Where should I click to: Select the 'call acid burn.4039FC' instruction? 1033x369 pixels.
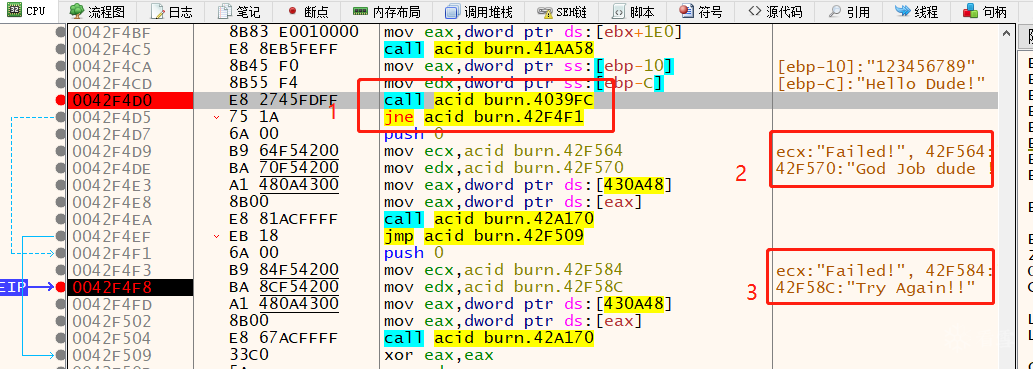[x=489, y=100]
